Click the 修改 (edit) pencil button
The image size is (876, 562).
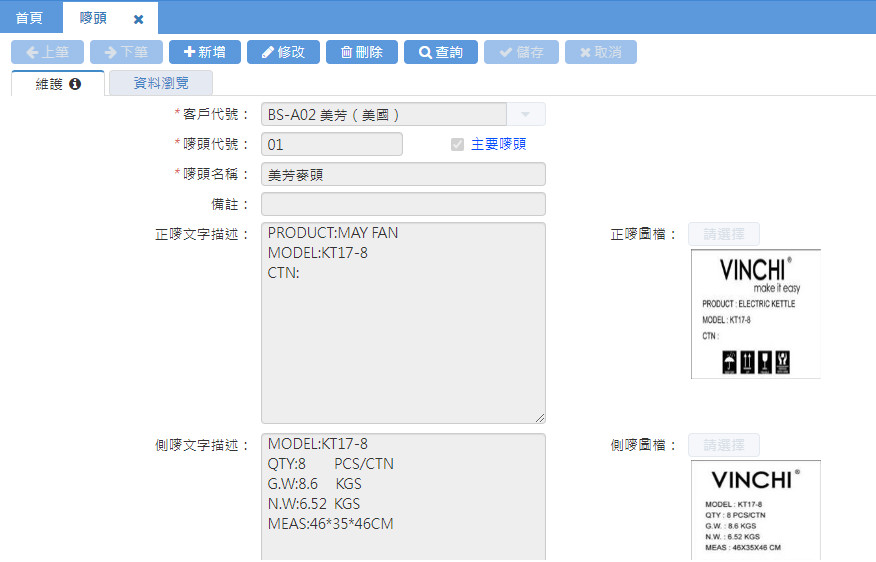point(283,52)
